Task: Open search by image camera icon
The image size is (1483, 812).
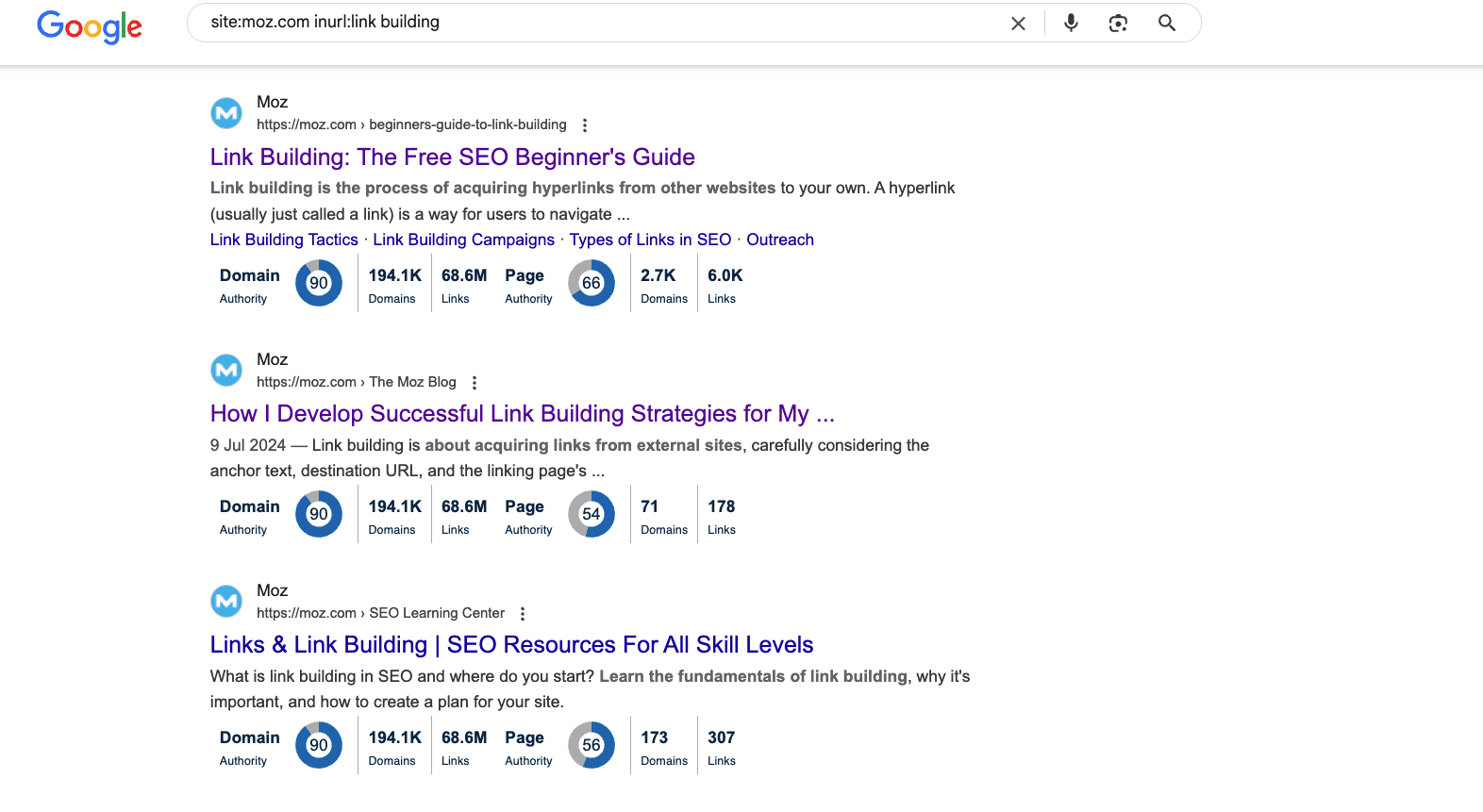Action: click(1118, 24)
